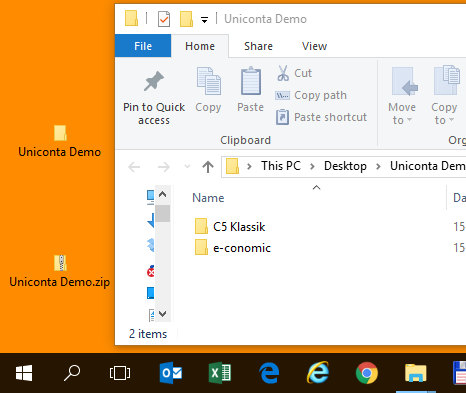Click the title bar folder icon
Screen dimensions: 466x393
click(x=131, y=18)
